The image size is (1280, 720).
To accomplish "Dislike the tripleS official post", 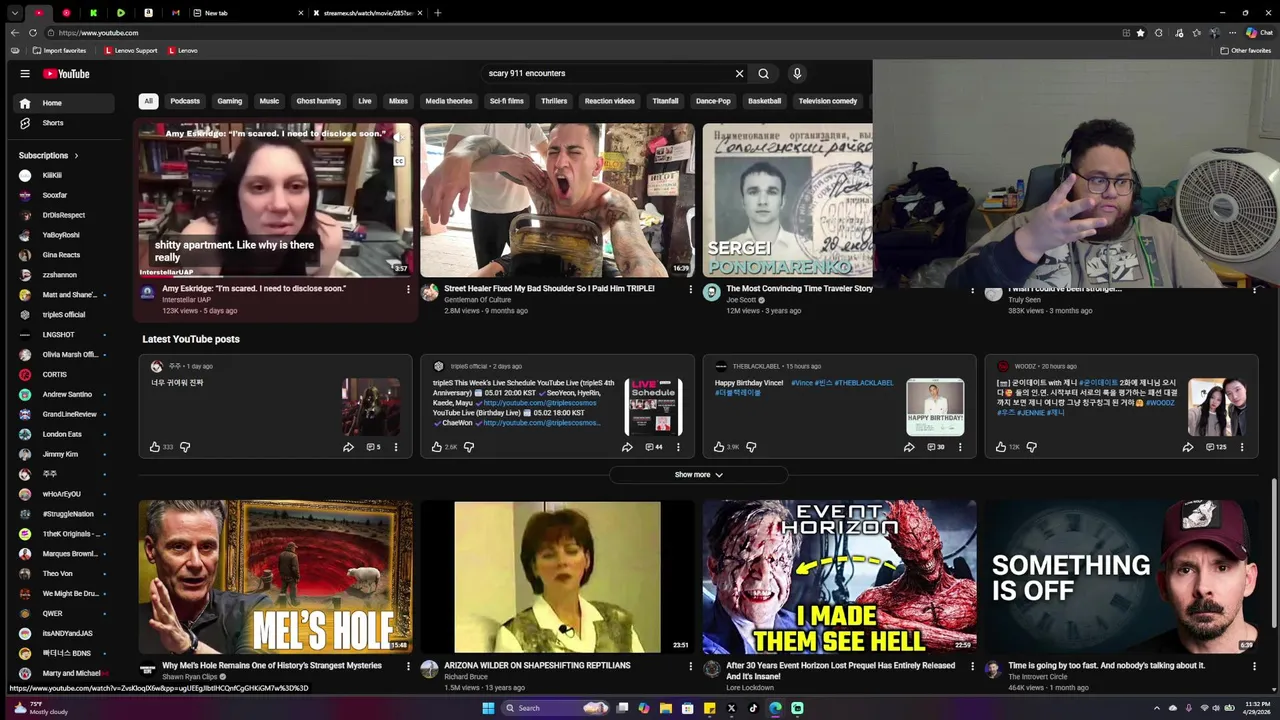I will pos(469,447).
